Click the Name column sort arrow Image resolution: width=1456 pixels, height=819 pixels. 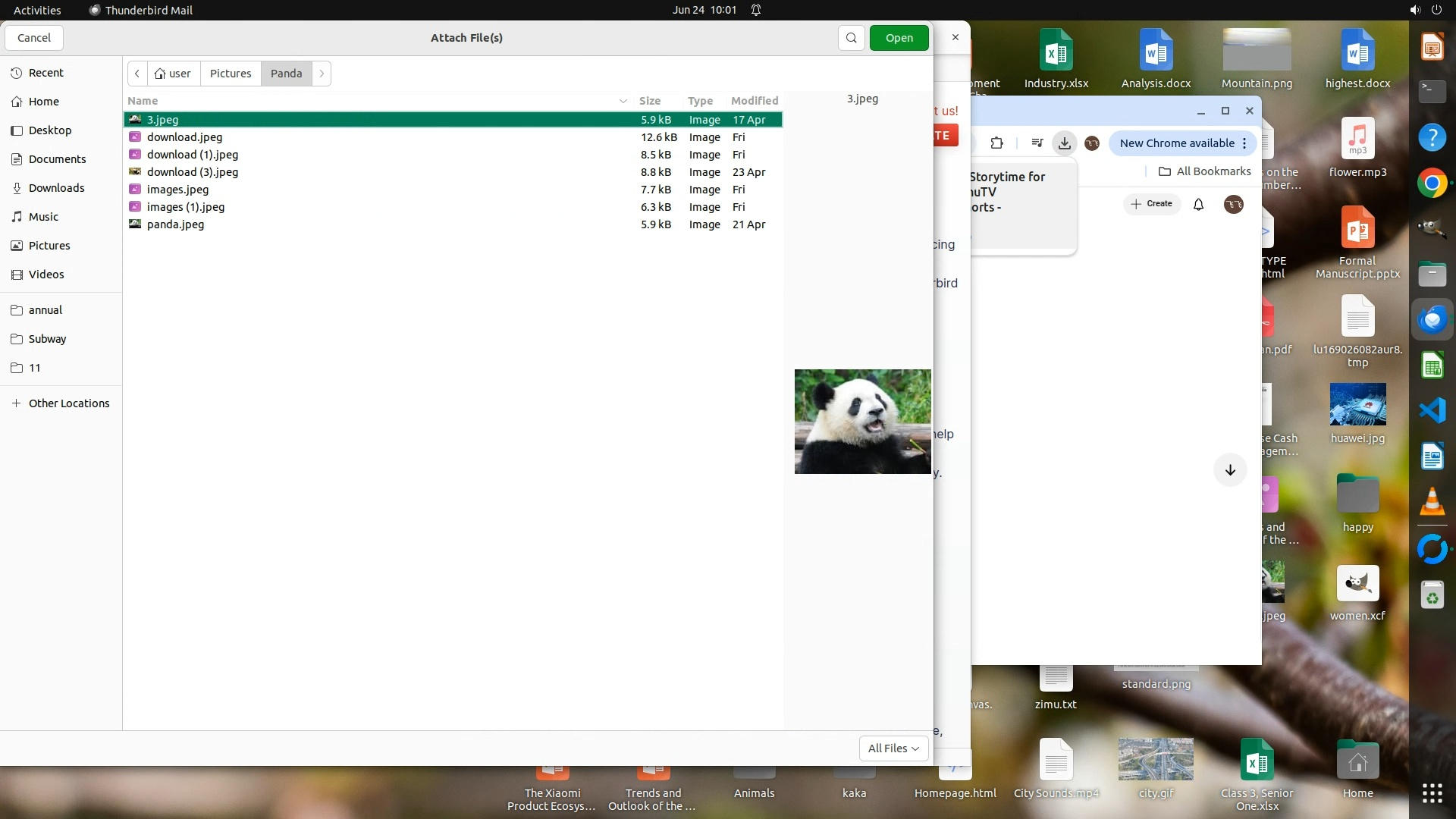point(623,101)
